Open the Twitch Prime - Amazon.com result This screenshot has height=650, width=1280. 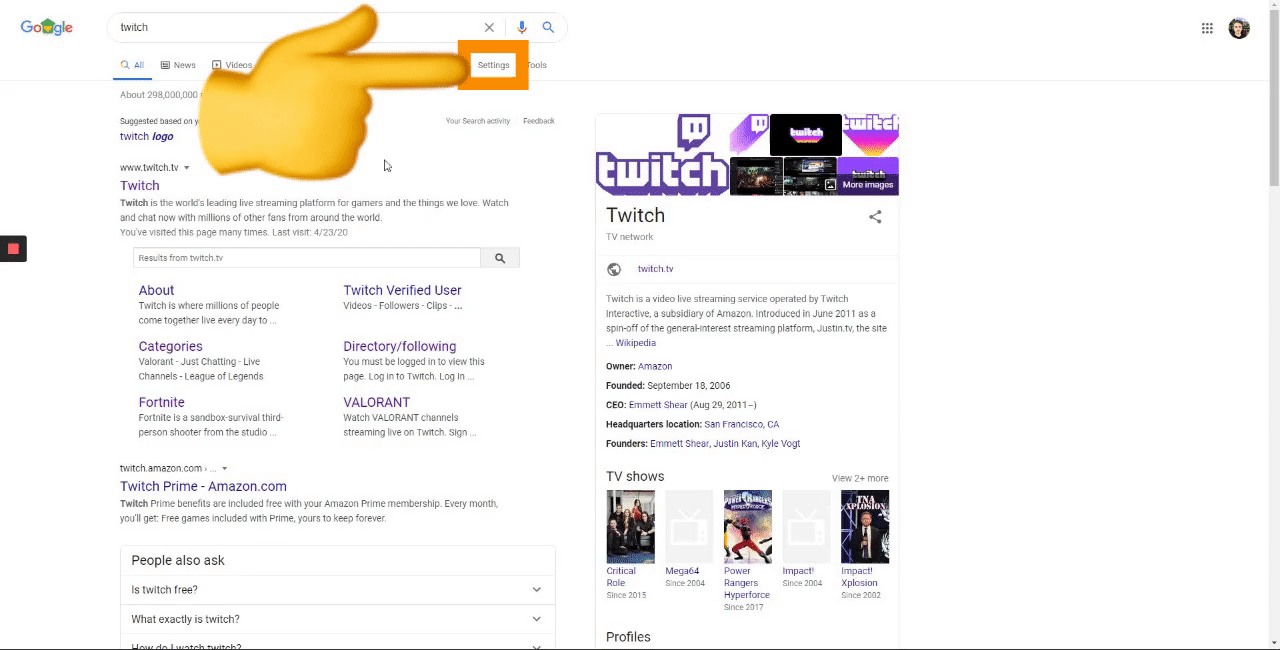[203, 486]
